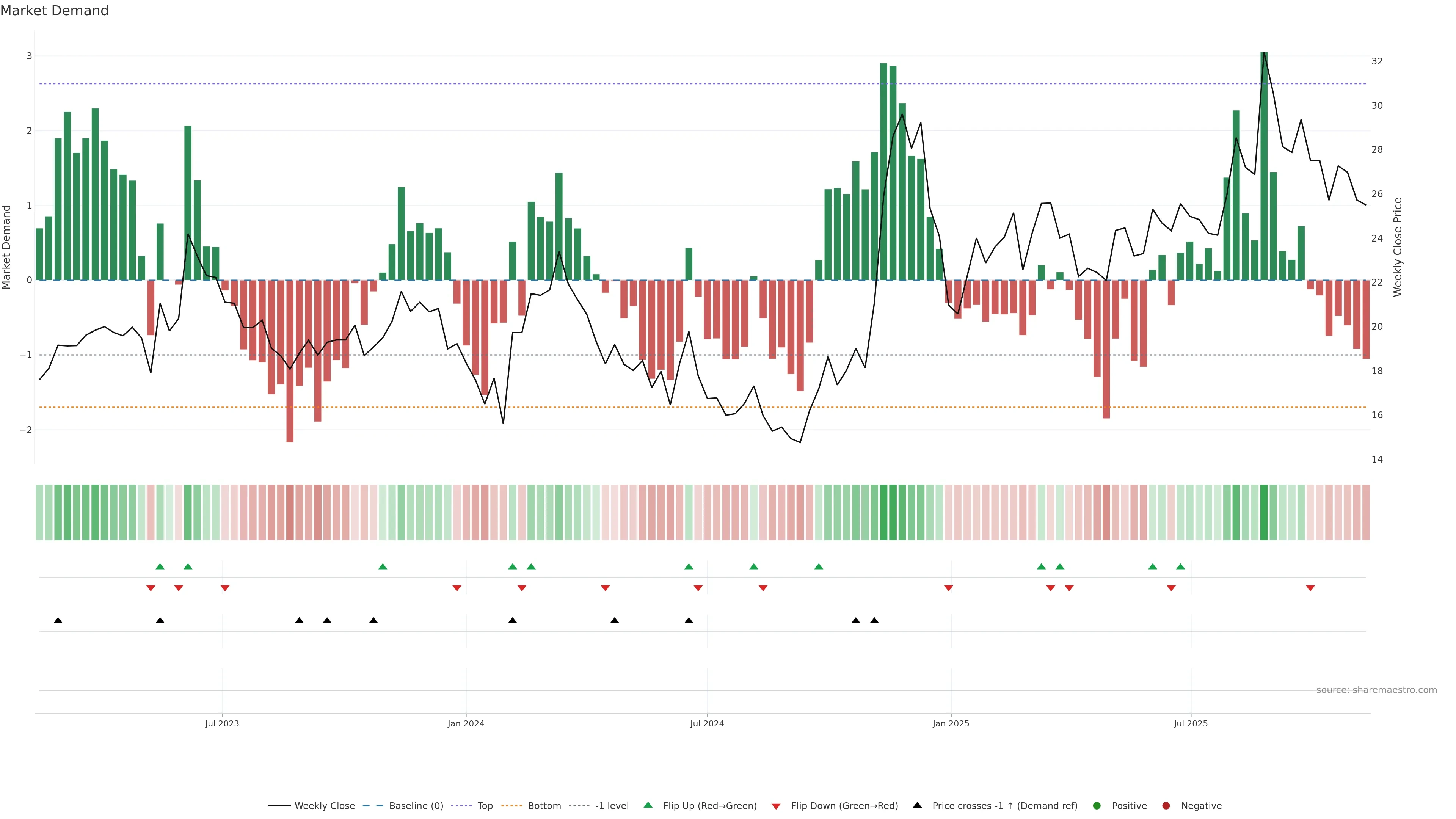The image size is (1456, 819).
Task: Click the last red flip-down marker on the right
Action: click(1310, 588)
